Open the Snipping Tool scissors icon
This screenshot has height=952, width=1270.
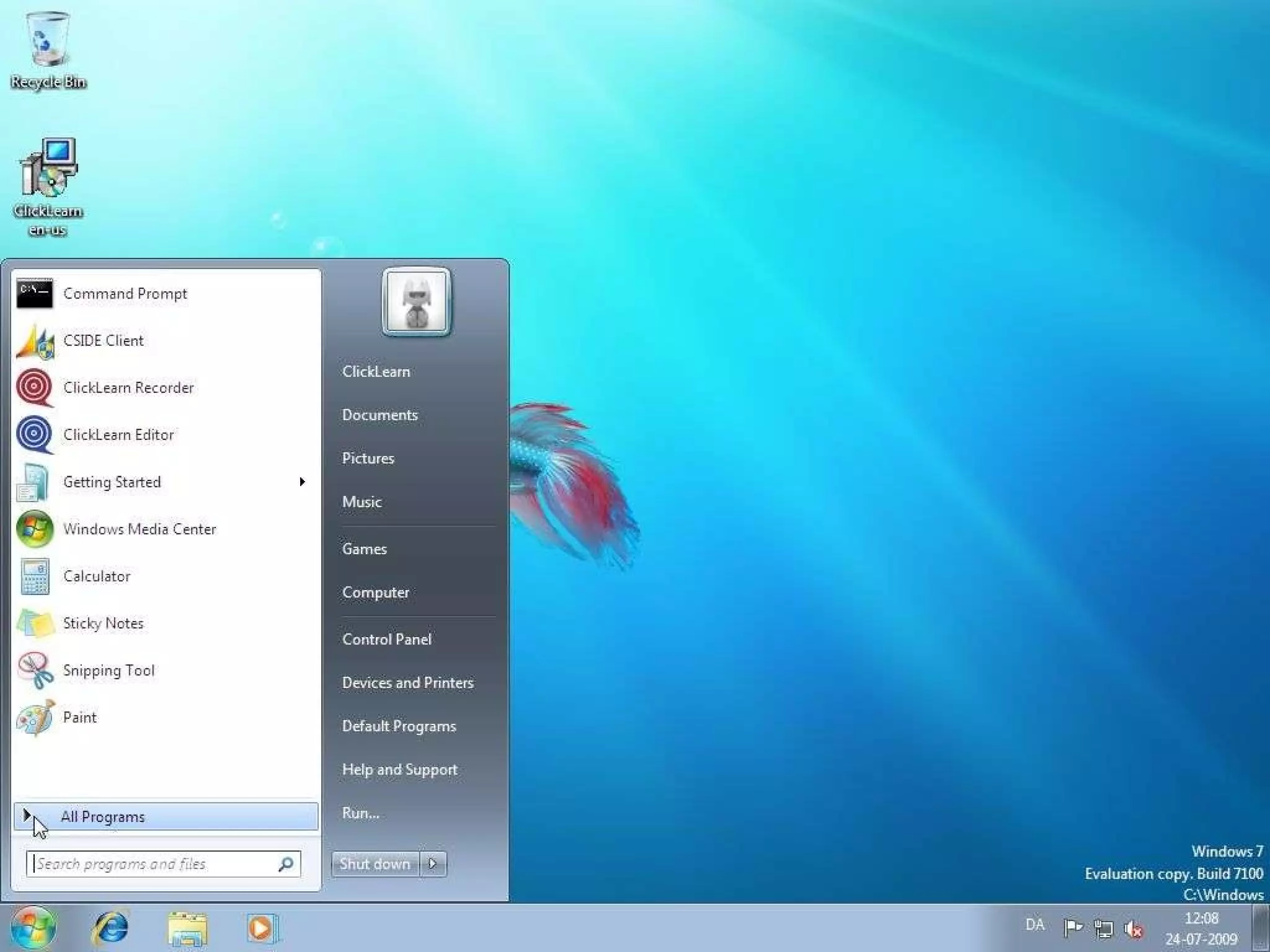click(35, 670)
